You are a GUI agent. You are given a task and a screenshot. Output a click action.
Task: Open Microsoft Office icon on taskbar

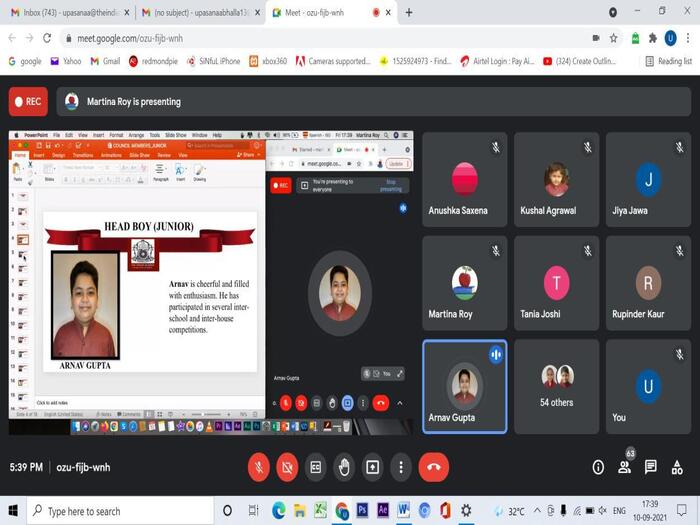tap(445, 511)
